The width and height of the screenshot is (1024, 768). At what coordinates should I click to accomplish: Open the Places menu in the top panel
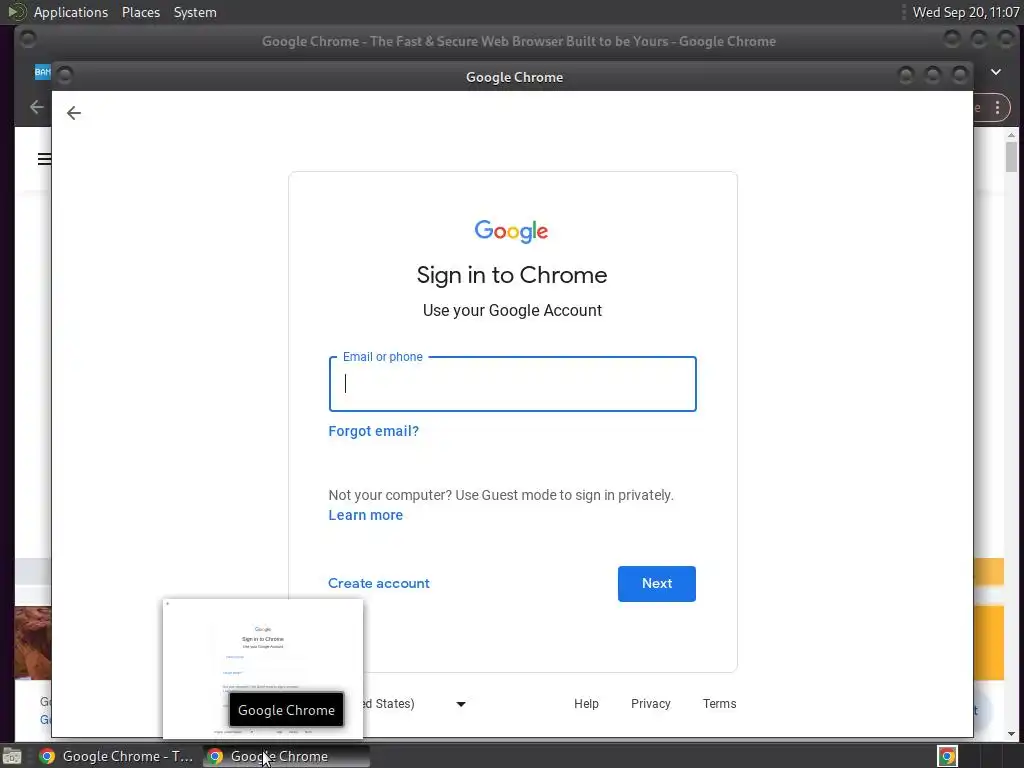pos(141,12)
